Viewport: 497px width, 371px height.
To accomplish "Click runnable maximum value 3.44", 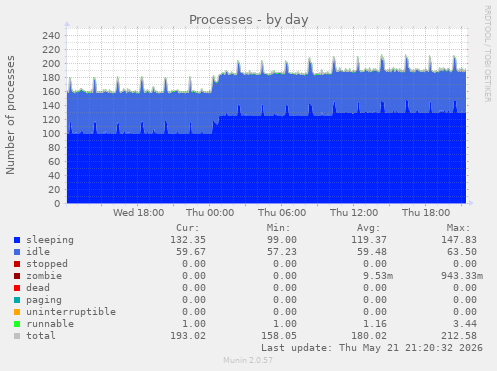I will 465,324.
